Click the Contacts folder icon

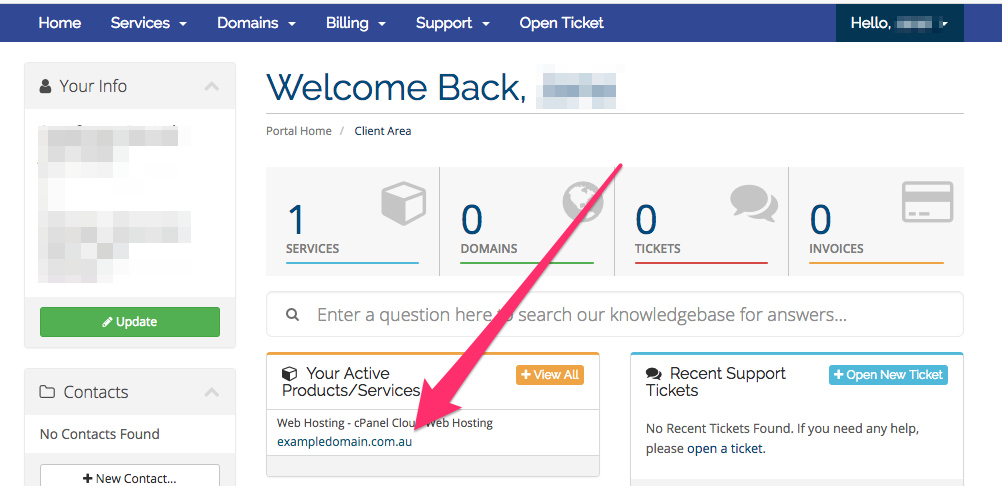[47, 391]
